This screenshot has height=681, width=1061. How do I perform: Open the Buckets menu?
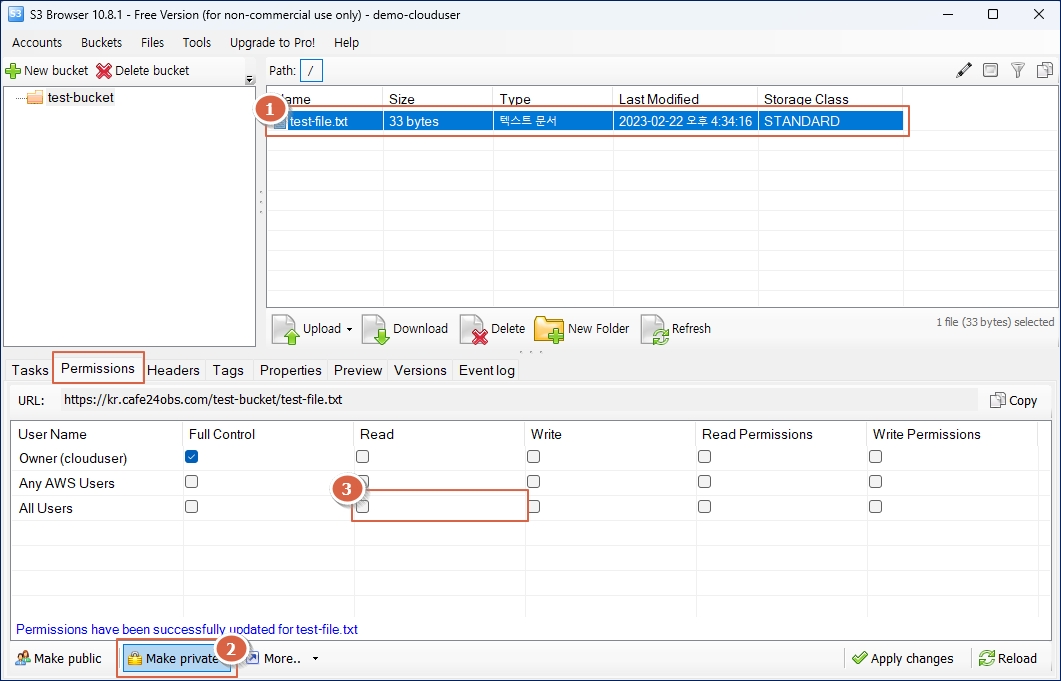click(101, 43)
